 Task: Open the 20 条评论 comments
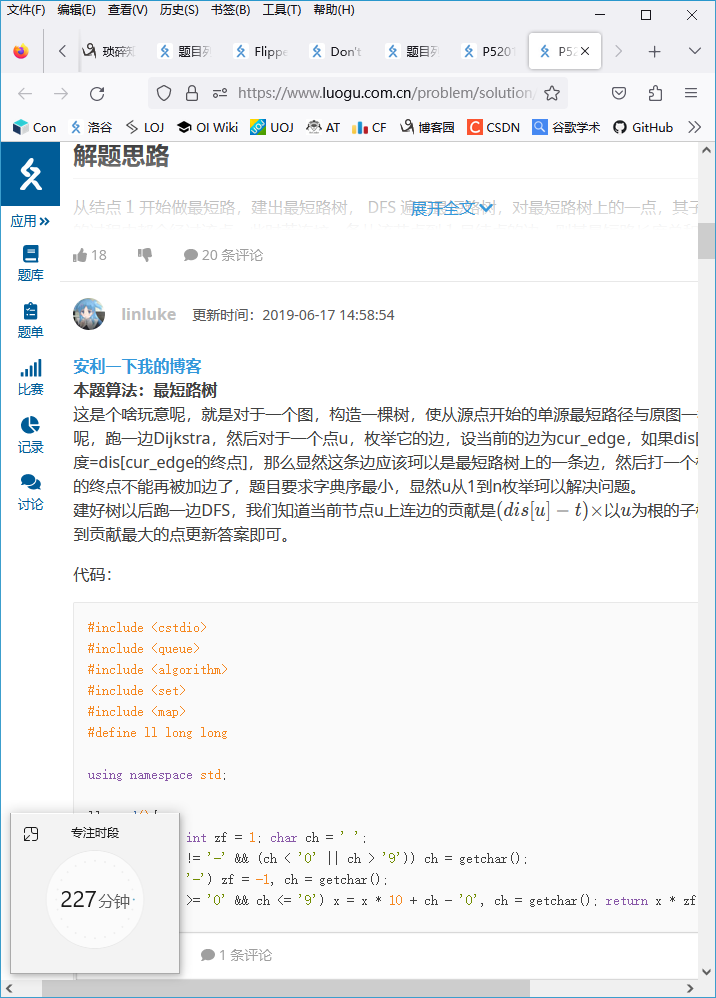pyautogui.click(x=223, y=255)
